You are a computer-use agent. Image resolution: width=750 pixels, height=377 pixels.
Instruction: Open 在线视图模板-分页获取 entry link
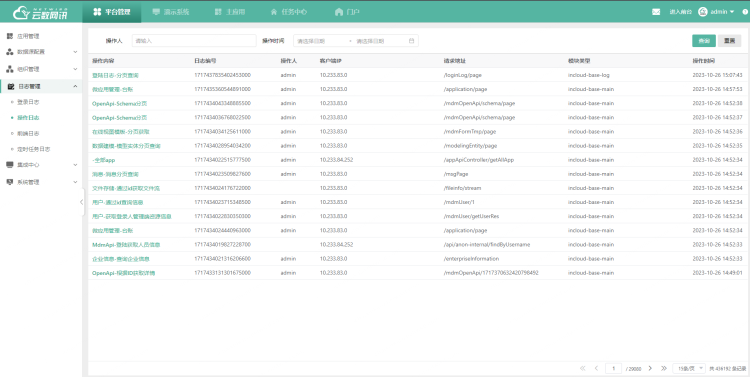pyautogui.click(x=120, y=132)
